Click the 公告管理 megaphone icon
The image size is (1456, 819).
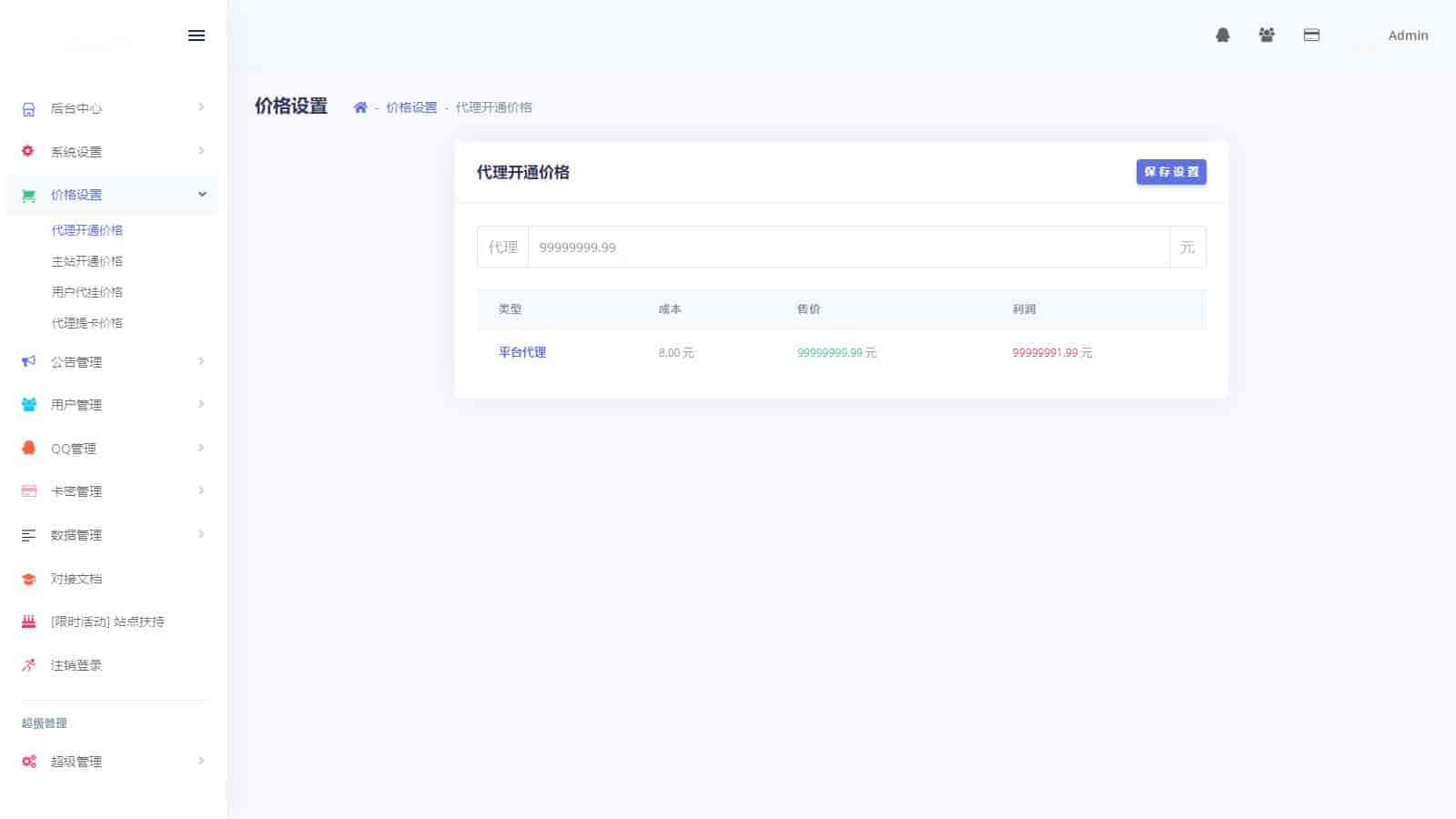(x=29, y=361)
